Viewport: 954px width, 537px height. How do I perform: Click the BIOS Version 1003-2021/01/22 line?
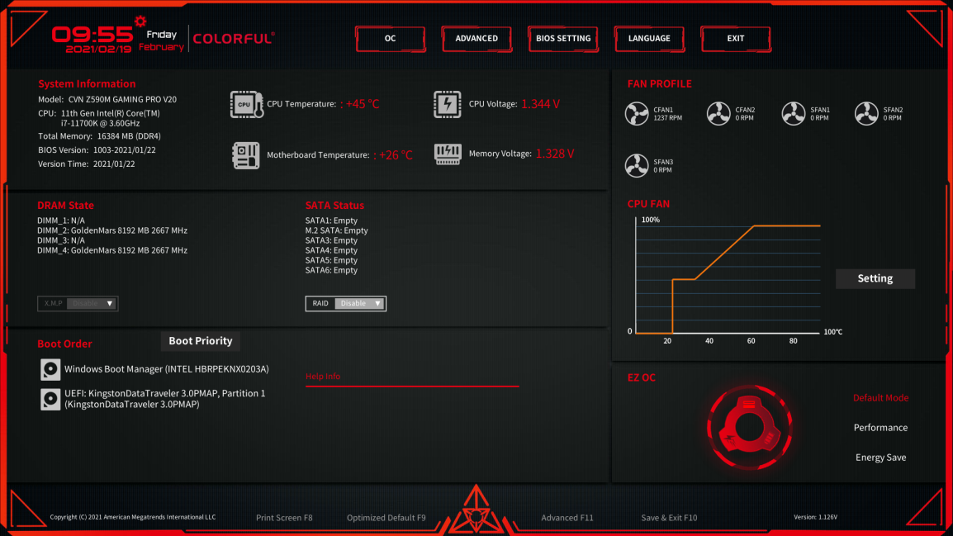pyautogui.click(x=97, y=150)
